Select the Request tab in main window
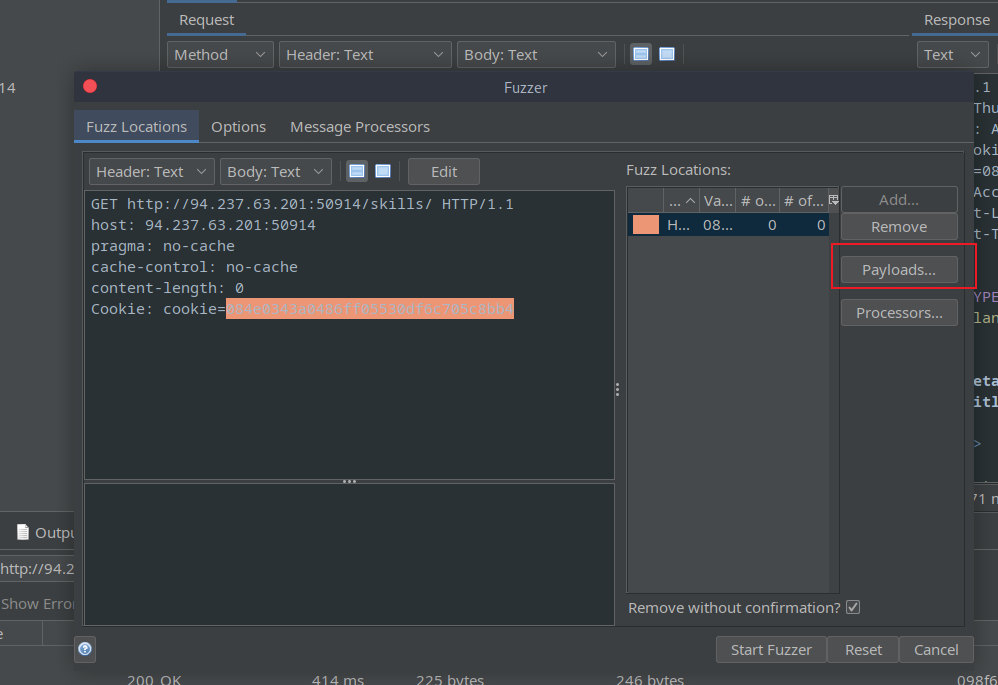 pos(206,20)
